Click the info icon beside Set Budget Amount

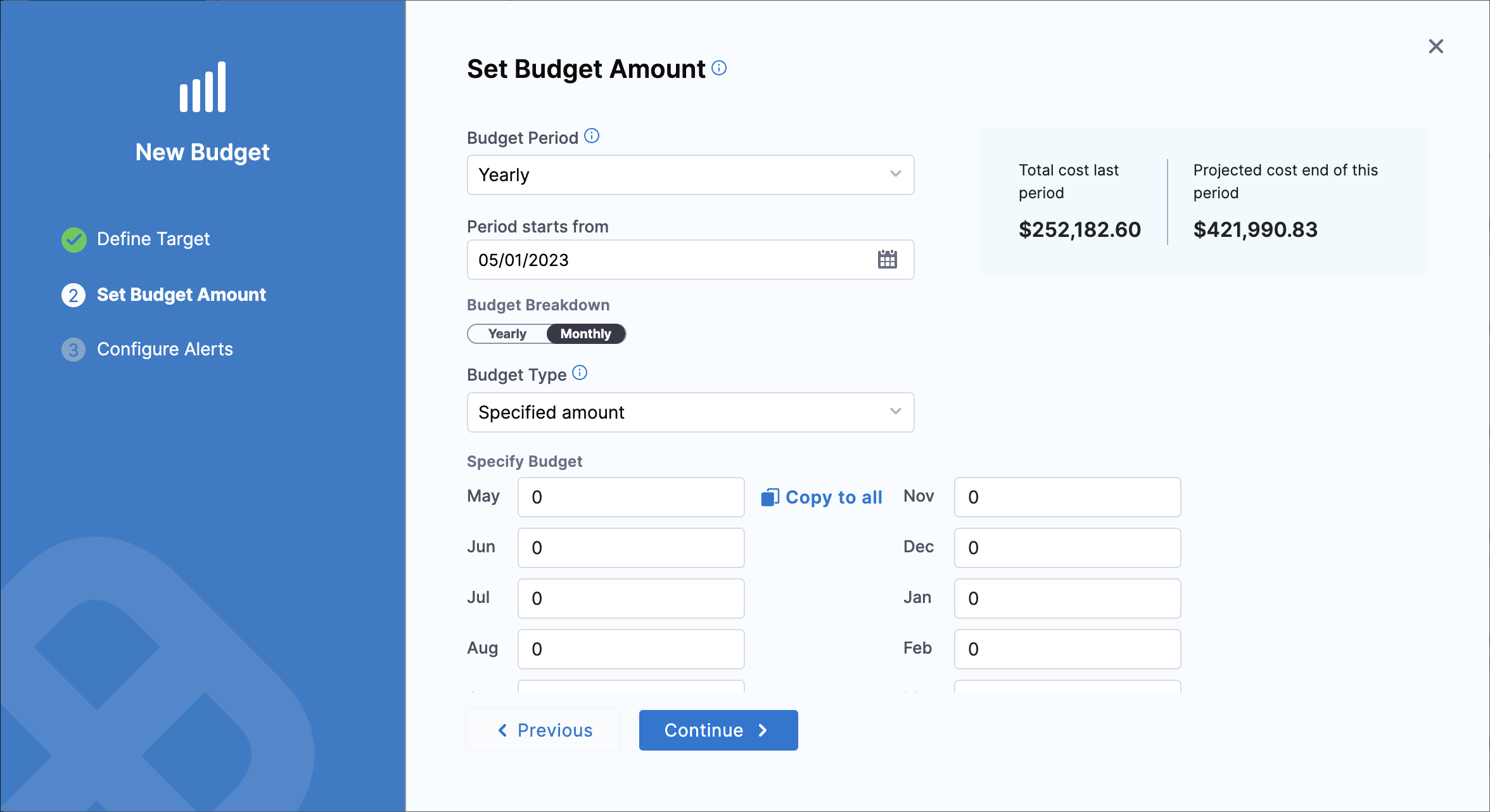(x=719, y=68)
